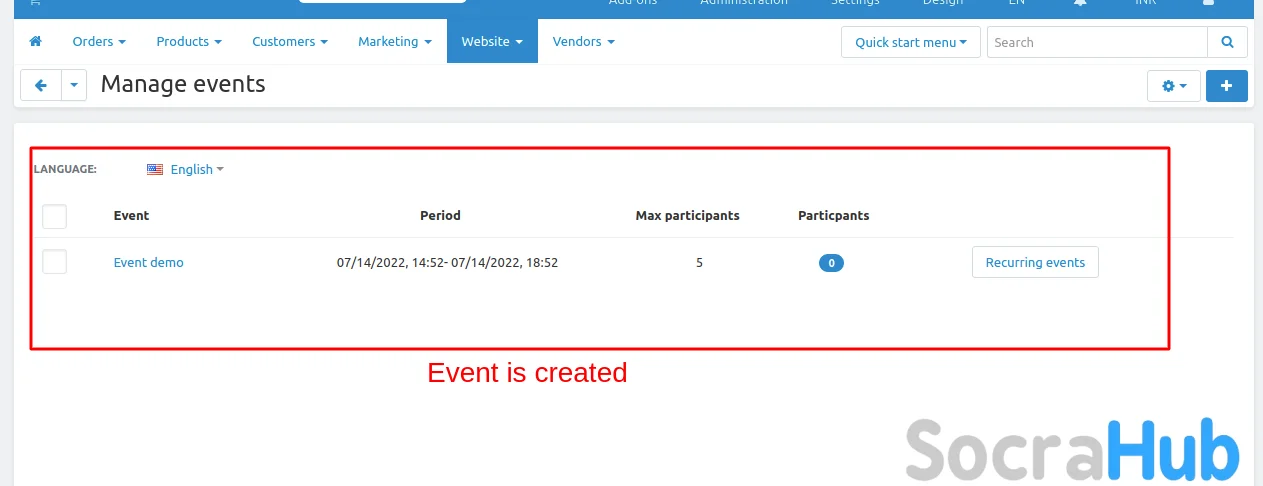Click the max participants value 5

(x=700, y=263)
